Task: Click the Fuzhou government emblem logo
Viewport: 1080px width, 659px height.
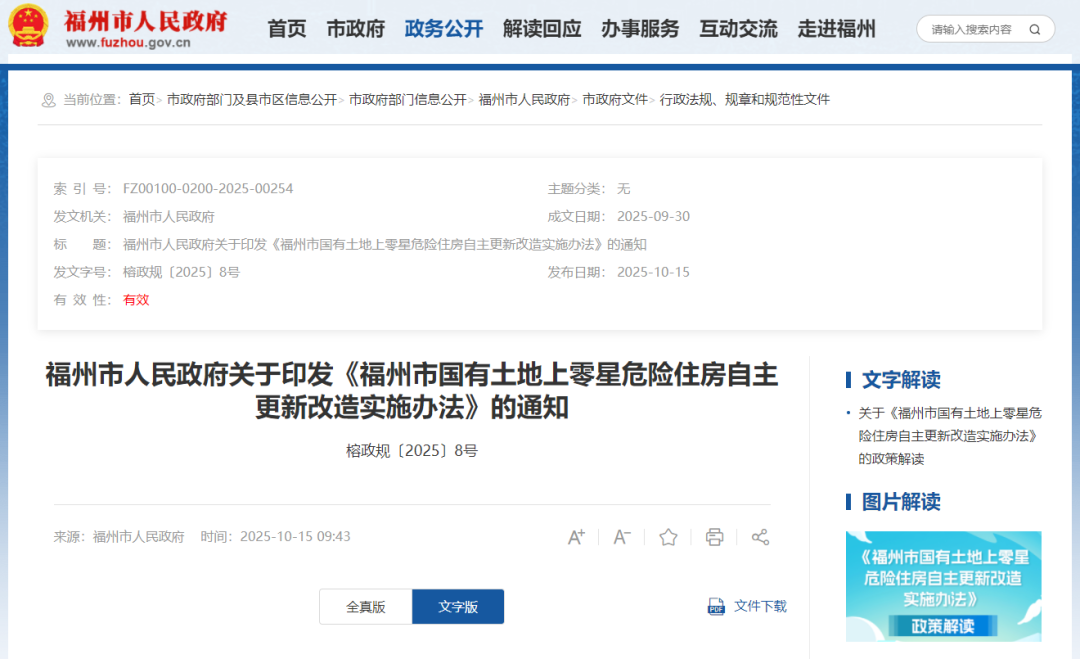Action: pyautogui.click(x=29, y=26)
